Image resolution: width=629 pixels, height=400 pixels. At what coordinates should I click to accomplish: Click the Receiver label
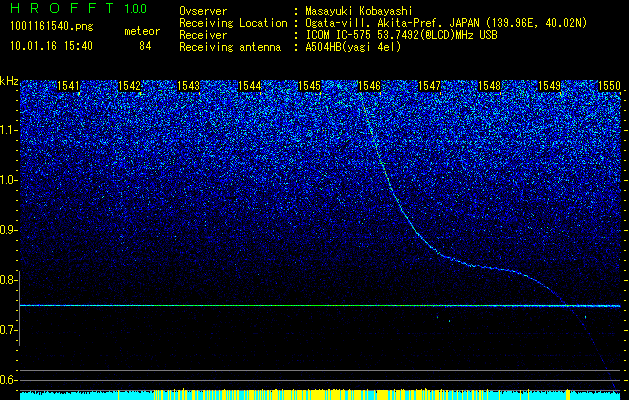coord(203,35)
